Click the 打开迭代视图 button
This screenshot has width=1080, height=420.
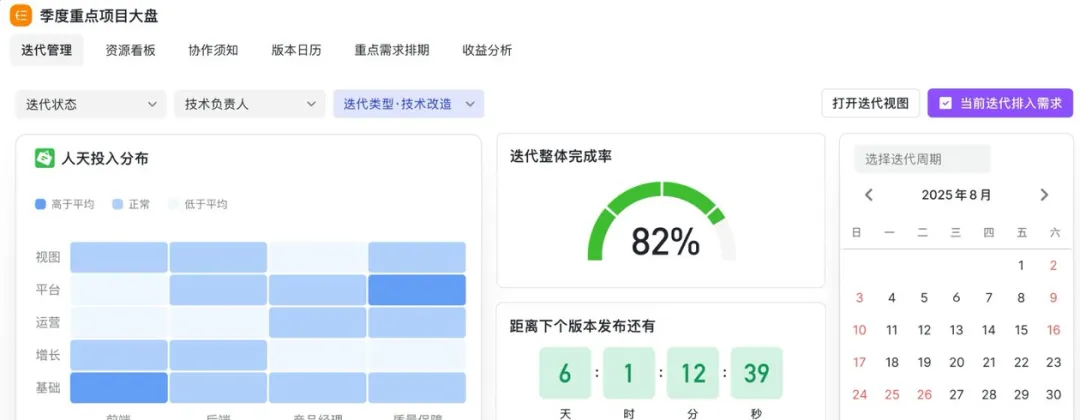(x=871, y=103)
